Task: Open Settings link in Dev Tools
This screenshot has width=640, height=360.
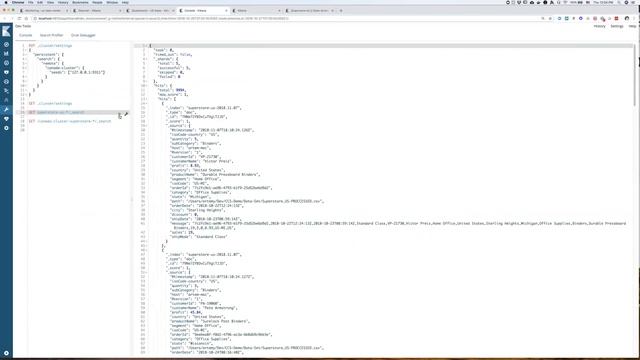Action: click(617, 26)
